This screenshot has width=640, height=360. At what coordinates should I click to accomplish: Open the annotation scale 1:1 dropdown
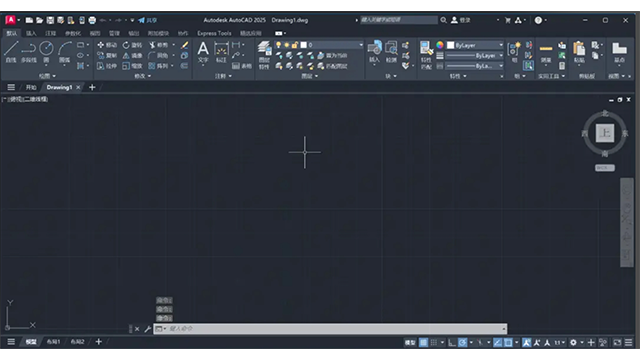point(559,342)
